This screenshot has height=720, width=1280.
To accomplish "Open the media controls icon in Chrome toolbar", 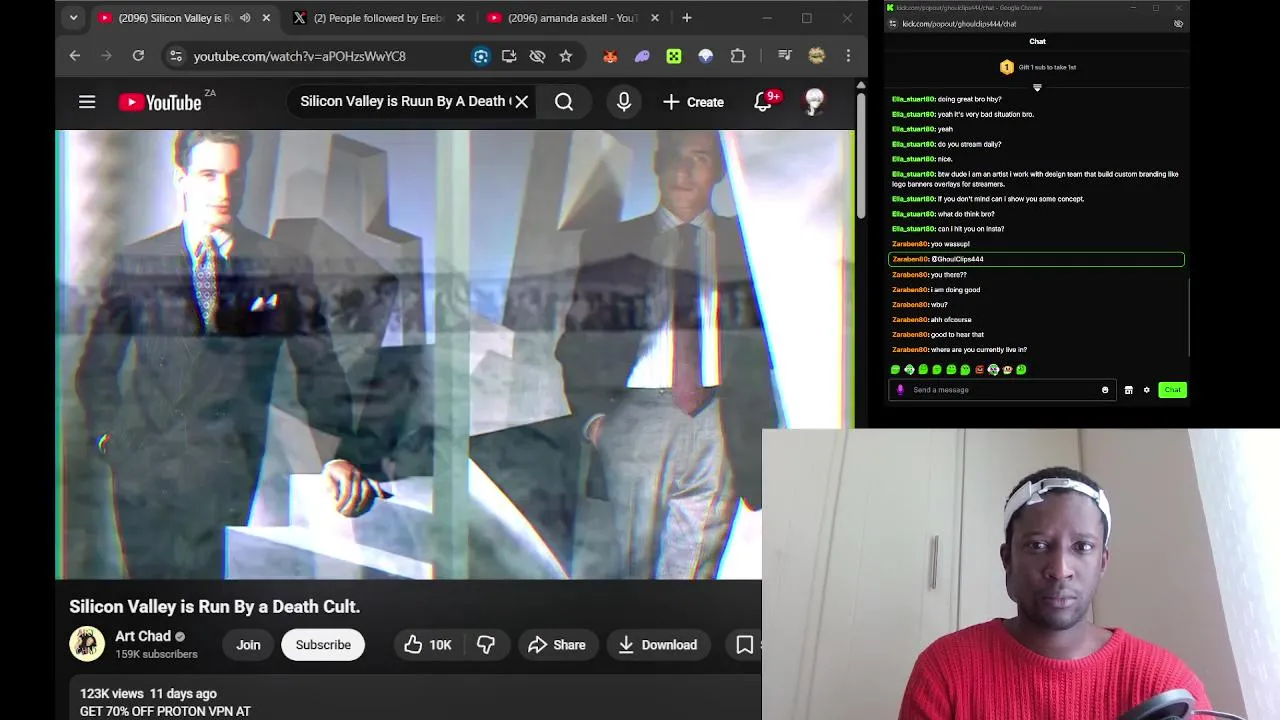I will tap(785, 56).
